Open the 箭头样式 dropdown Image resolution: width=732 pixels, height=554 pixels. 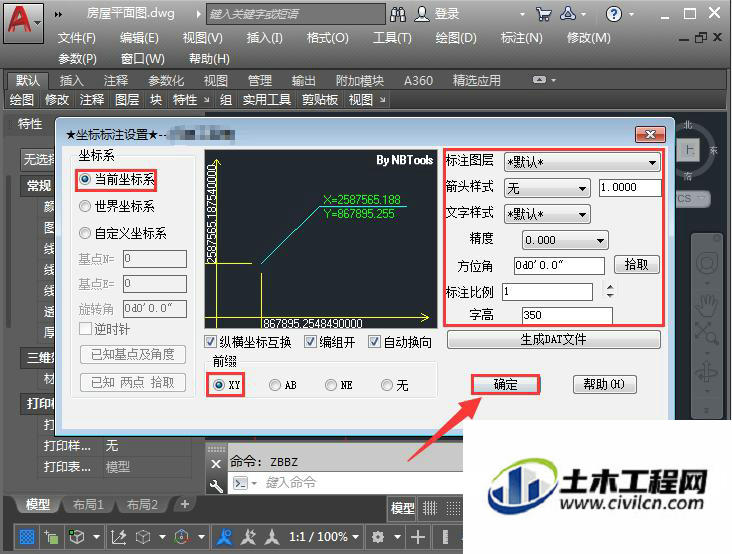click(x=547, y=189)
